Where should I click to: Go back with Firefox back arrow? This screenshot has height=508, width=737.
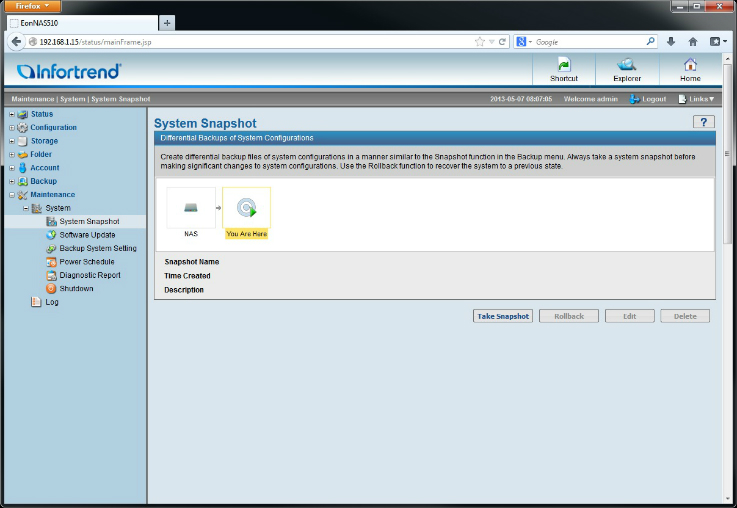tap(16, 41)
